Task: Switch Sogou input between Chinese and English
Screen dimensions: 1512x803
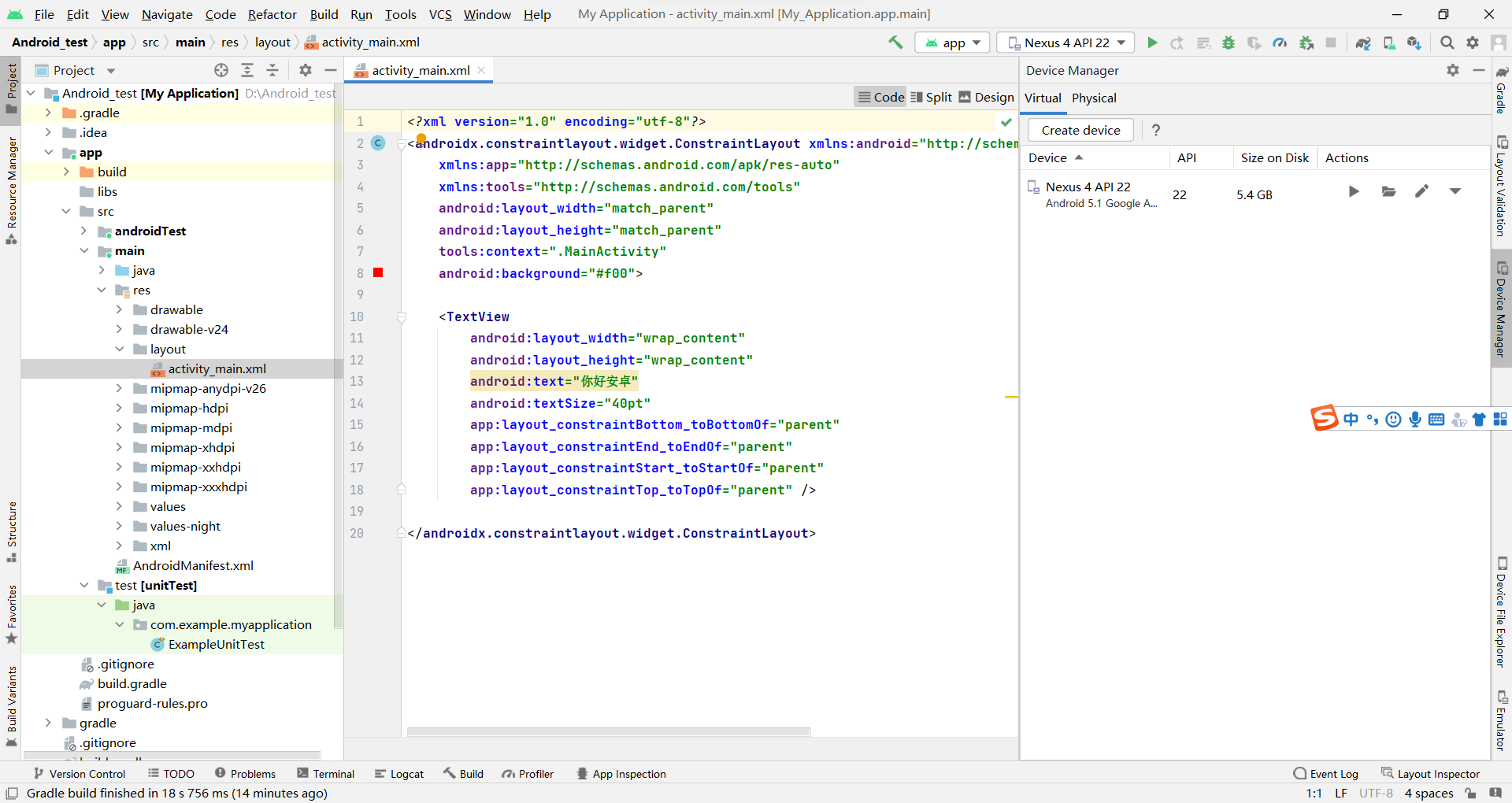Action: (x=1351, y=420)
